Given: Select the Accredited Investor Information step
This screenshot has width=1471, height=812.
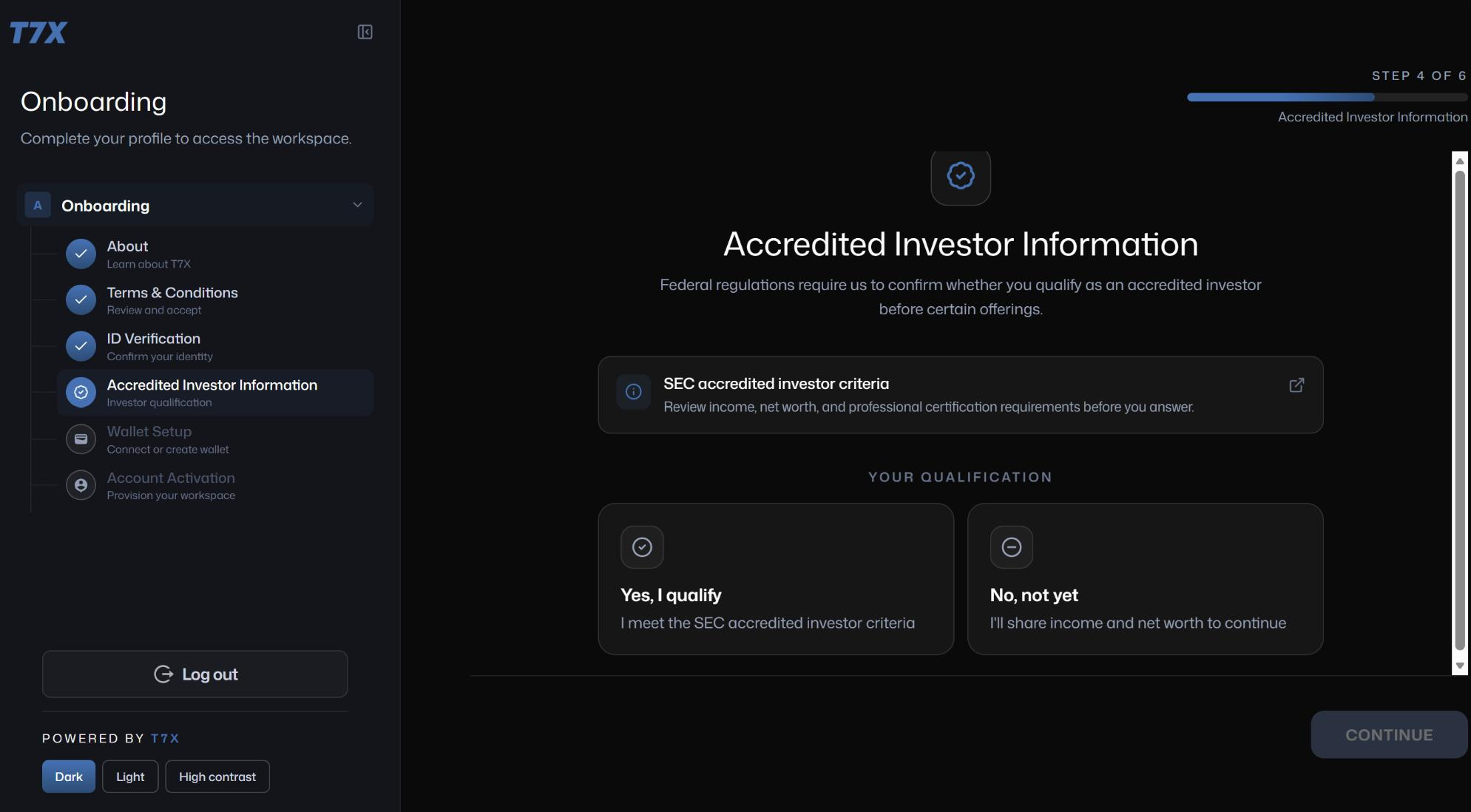Looking at the screenshot, I should point(215,393).
